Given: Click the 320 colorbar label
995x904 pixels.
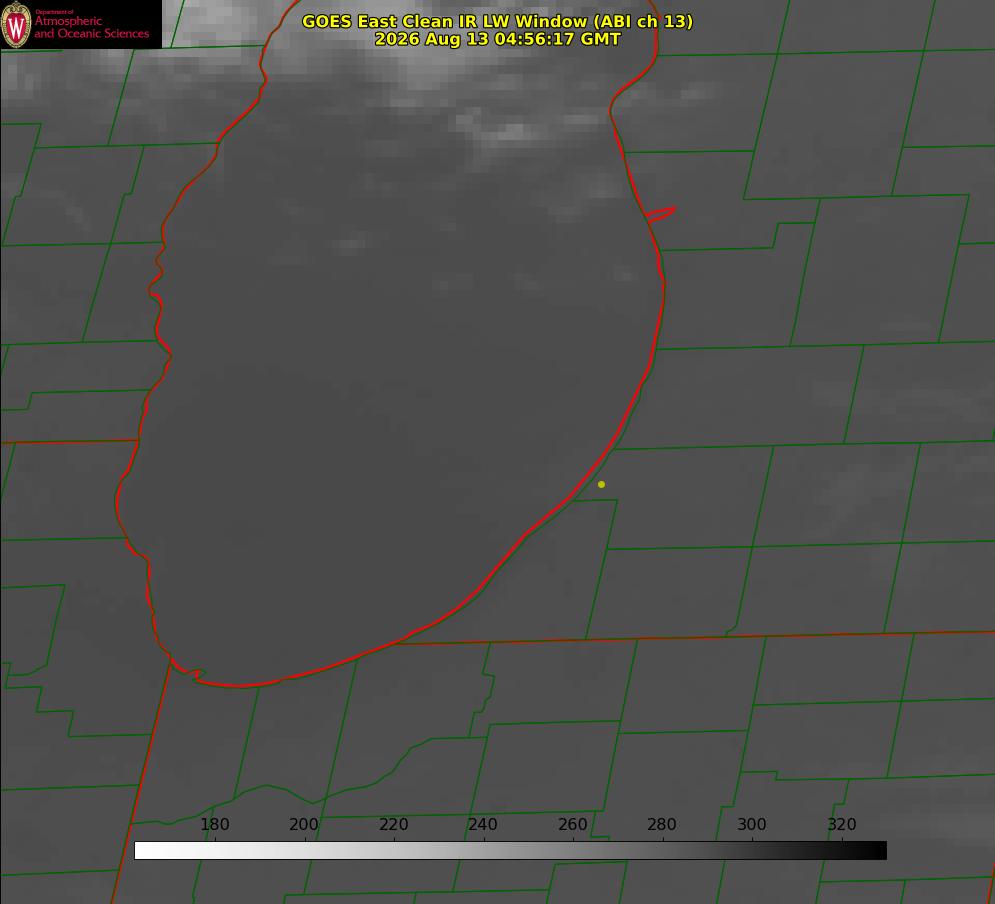Looking at the screenshot, I should click(x=842, y=824).
